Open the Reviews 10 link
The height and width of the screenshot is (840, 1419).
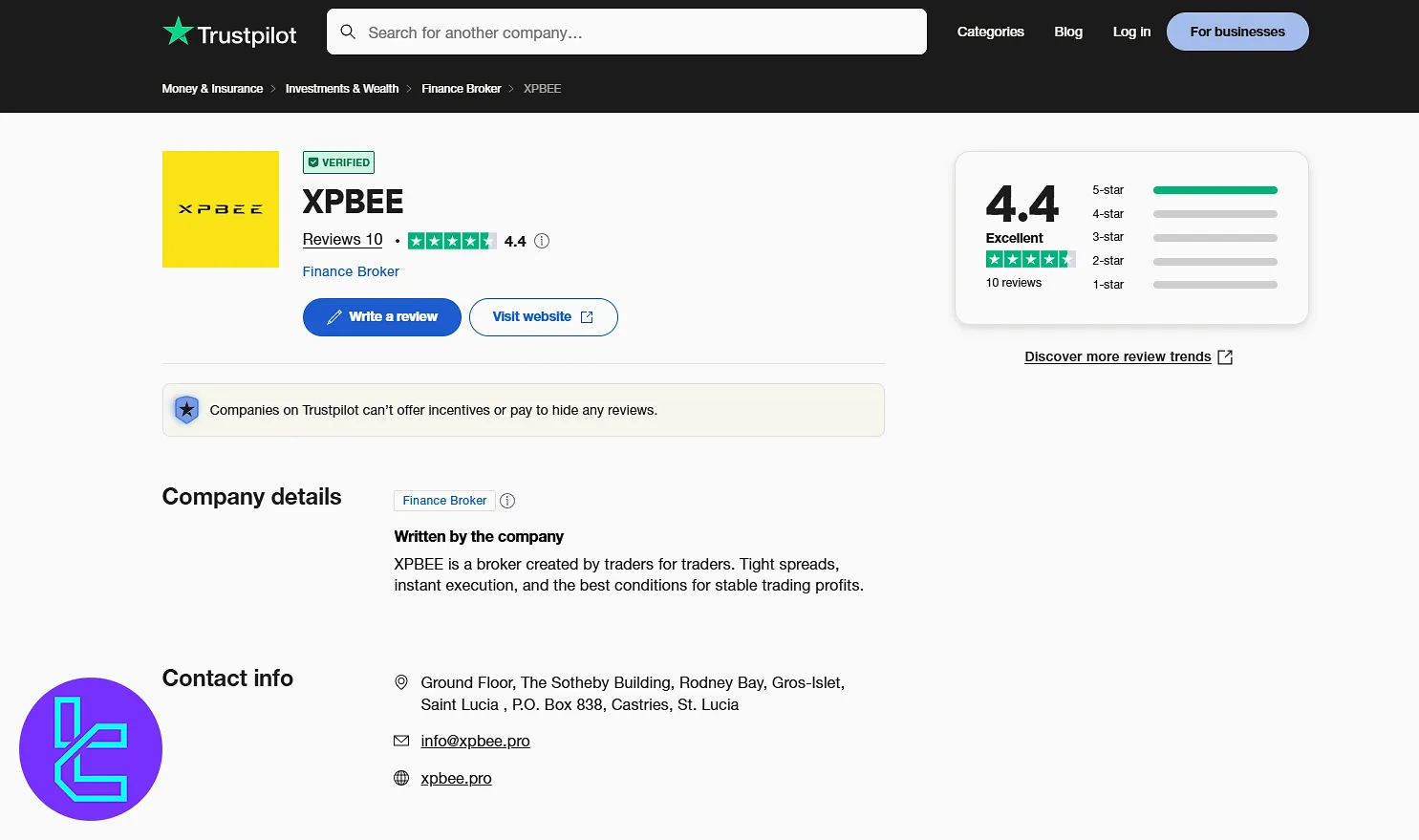pos(343,240)
